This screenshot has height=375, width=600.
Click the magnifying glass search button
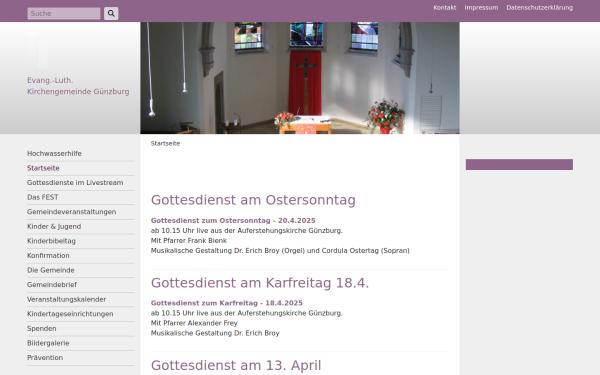(111, 13)
